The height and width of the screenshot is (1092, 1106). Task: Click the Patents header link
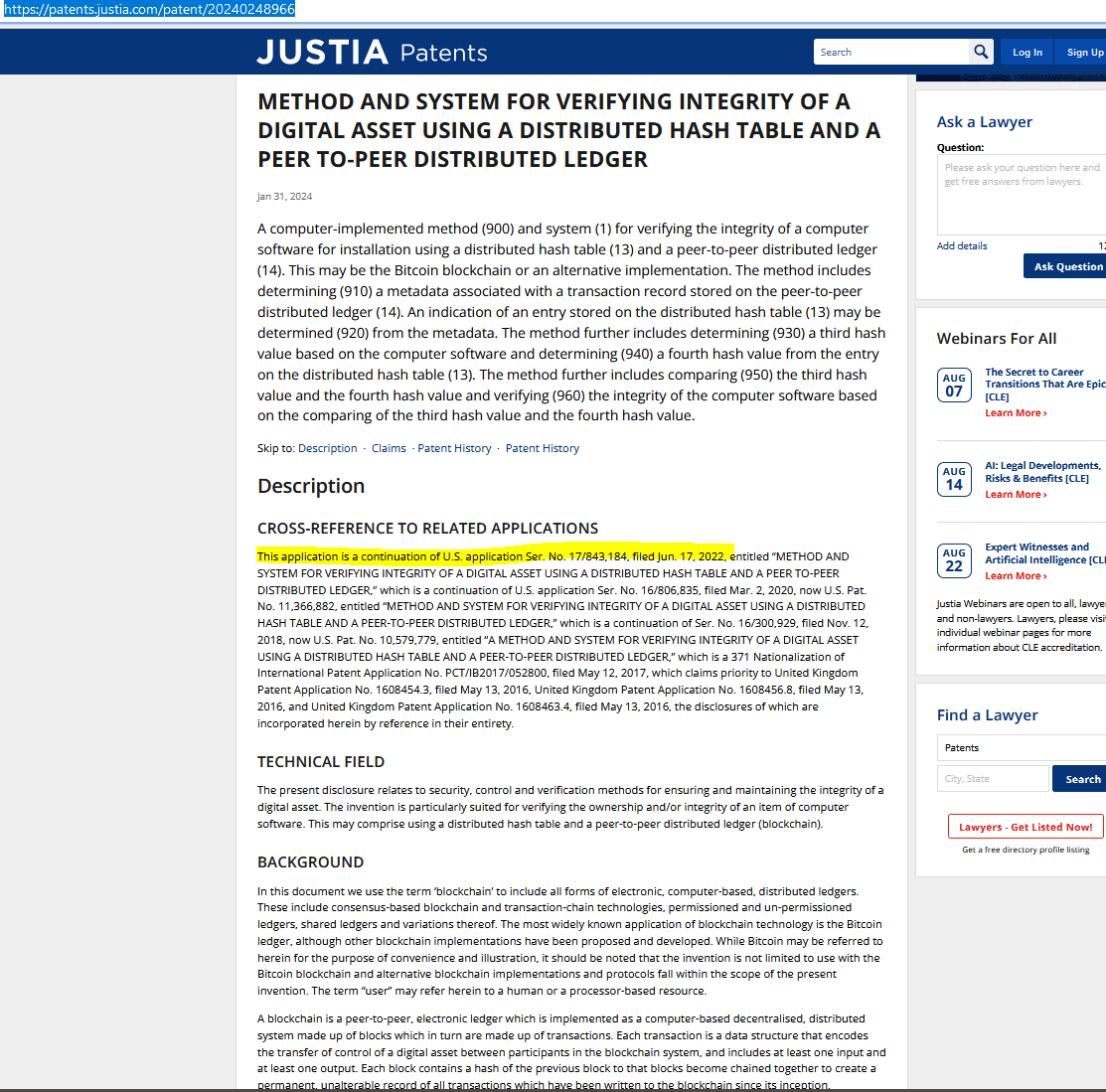(x=443, y=53)
